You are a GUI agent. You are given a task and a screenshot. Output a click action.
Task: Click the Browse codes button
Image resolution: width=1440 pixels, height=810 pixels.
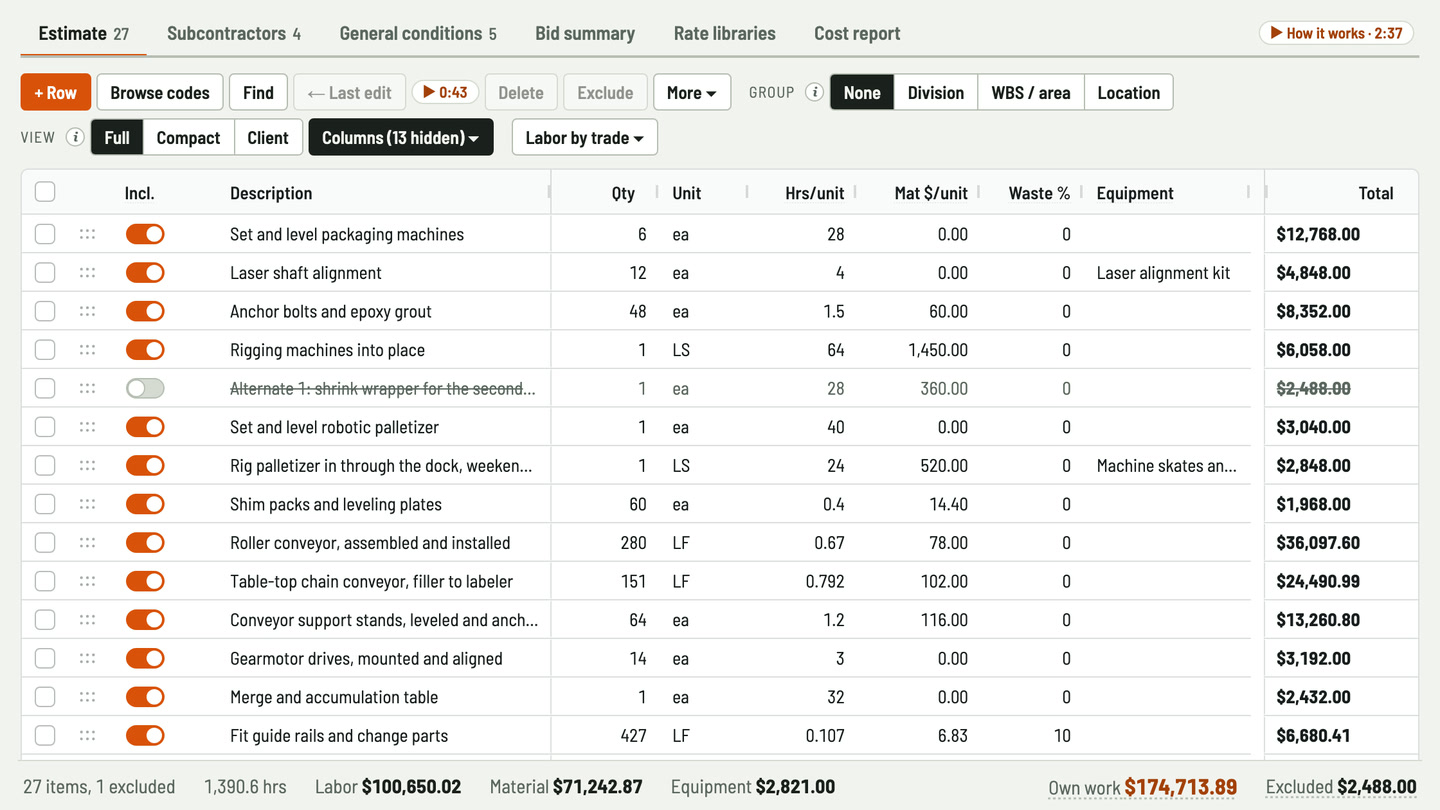160,92
